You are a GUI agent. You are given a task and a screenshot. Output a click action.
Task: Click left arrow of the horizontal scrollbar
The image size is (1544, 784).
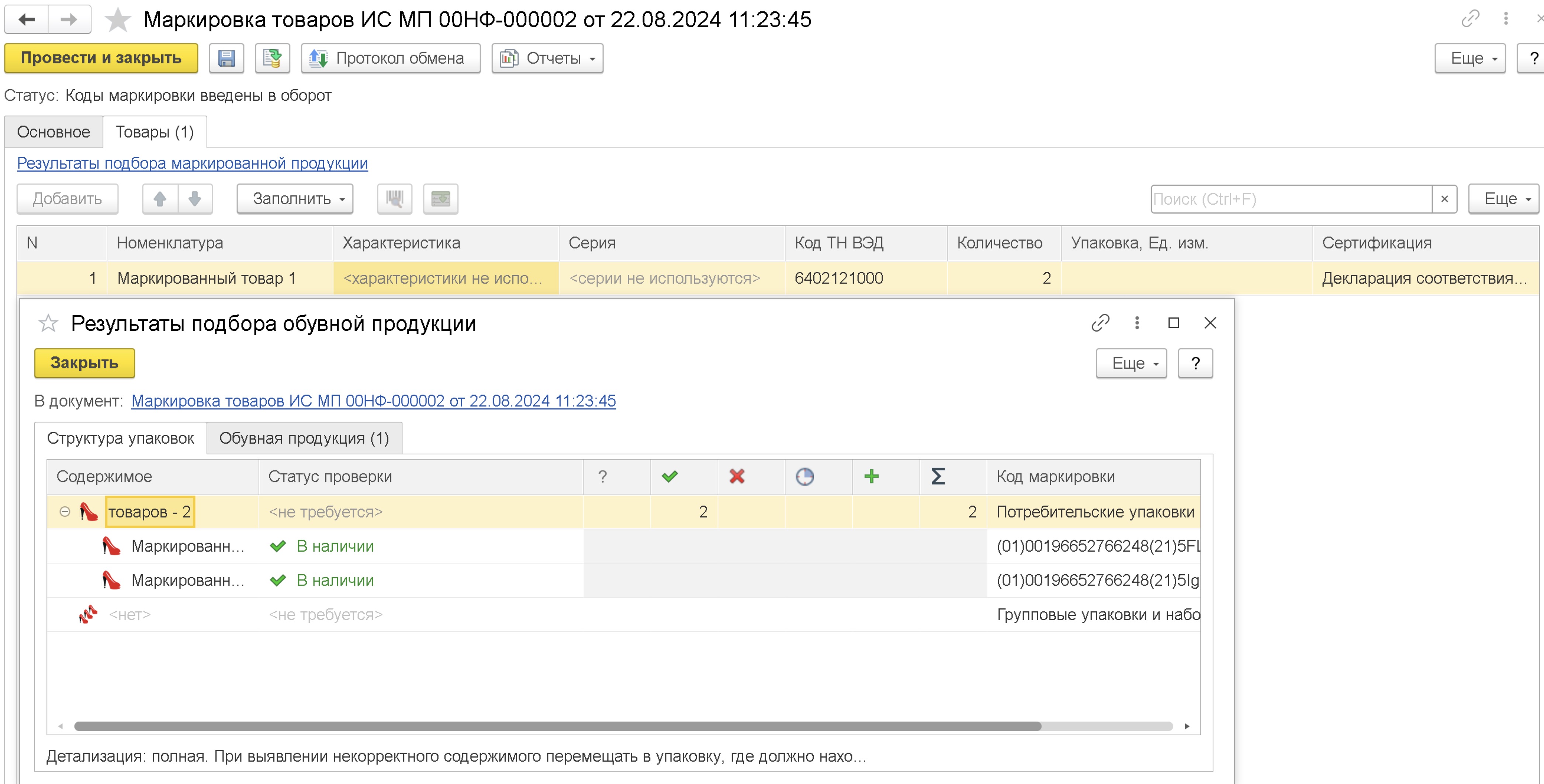(60, 726)
